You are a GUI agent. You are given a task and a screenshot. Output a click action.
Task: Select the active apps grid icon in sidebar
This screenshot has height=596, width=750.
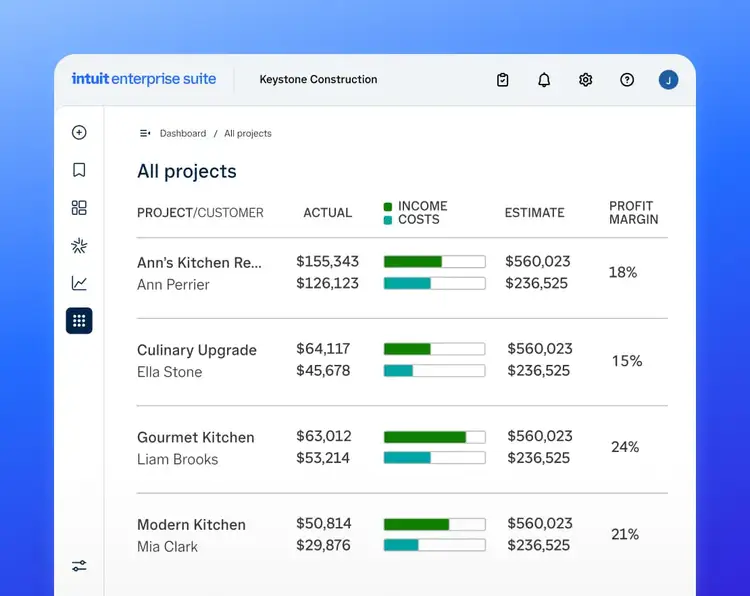click(79, 320)
